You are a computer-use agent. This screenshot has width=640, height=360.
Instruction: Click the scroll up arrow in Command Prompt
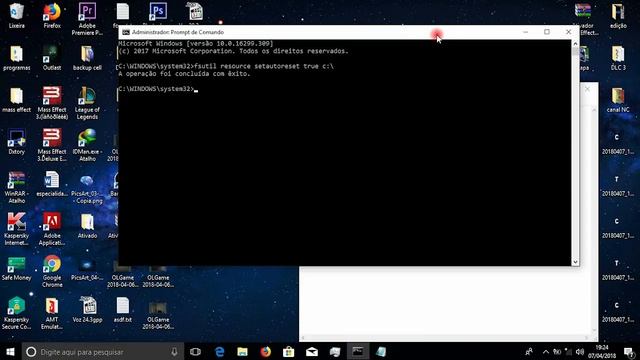pyautogui.click(x=575, y=43)
